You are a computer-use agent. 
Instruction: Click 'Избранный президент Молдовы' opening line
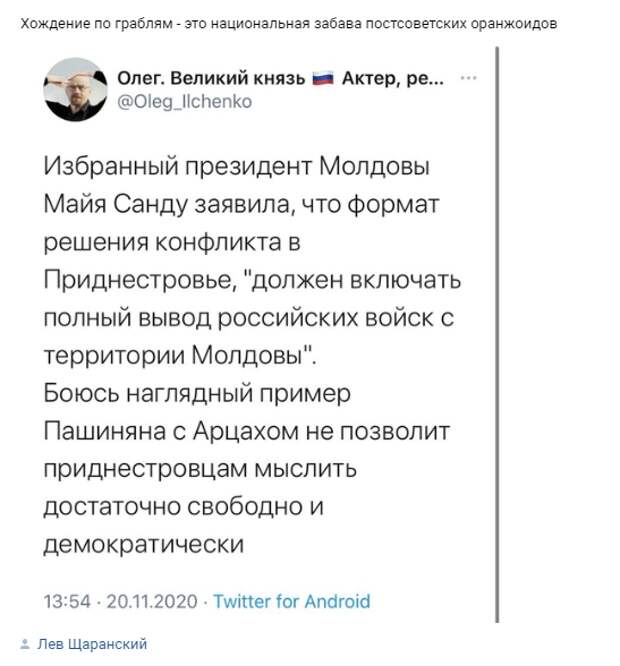[237, 166]
